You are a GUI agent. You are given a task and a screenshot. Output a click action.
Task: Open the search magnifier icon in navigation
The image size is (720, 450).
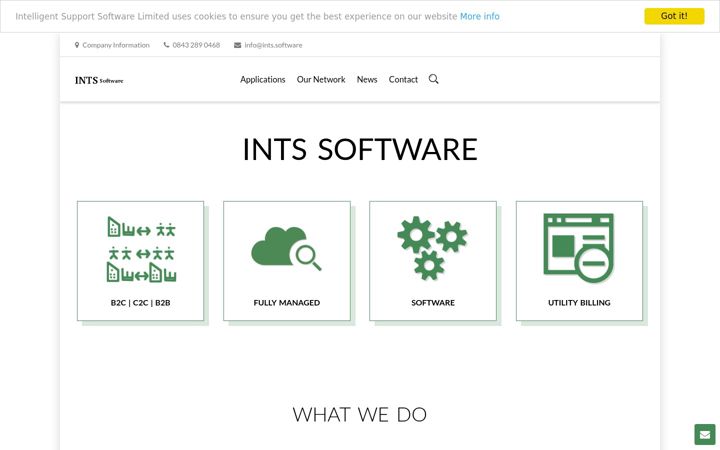[x=433, y=79]
